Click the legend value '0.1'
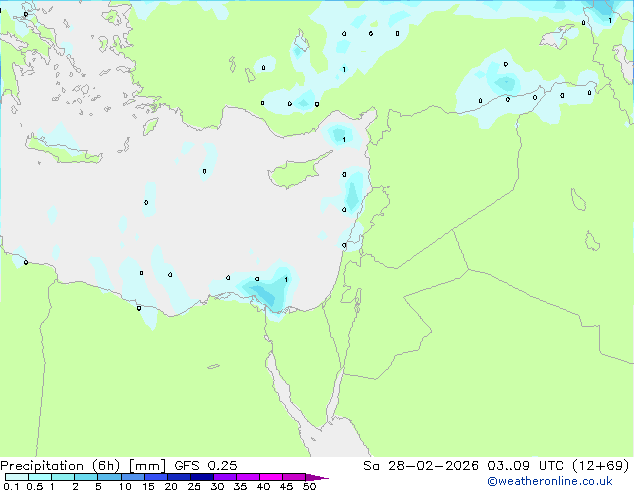Viewport: 634px width, 490px height. coord(11,486)
